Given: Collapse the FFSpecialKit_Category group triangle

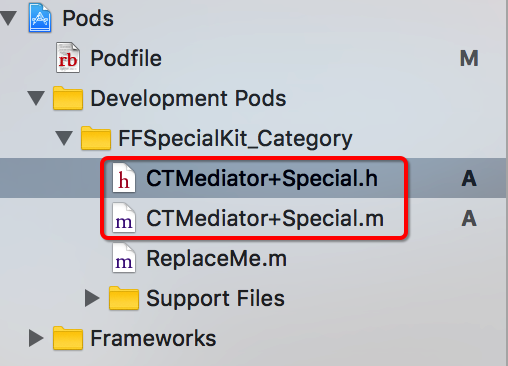Looking at the screenshot, I should pos(64,138).
